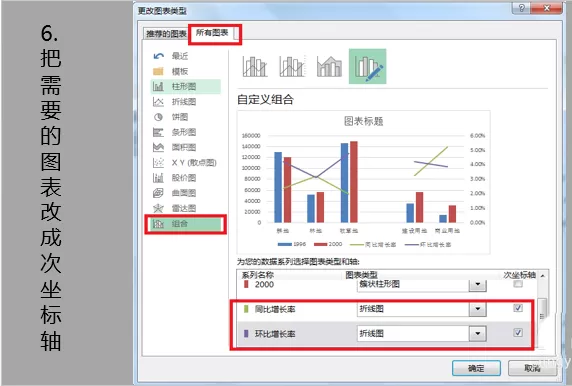The height and width of the screenshot is (386, 572).
Task: Select 折线图 chart category label
Action: pos(184,102)
